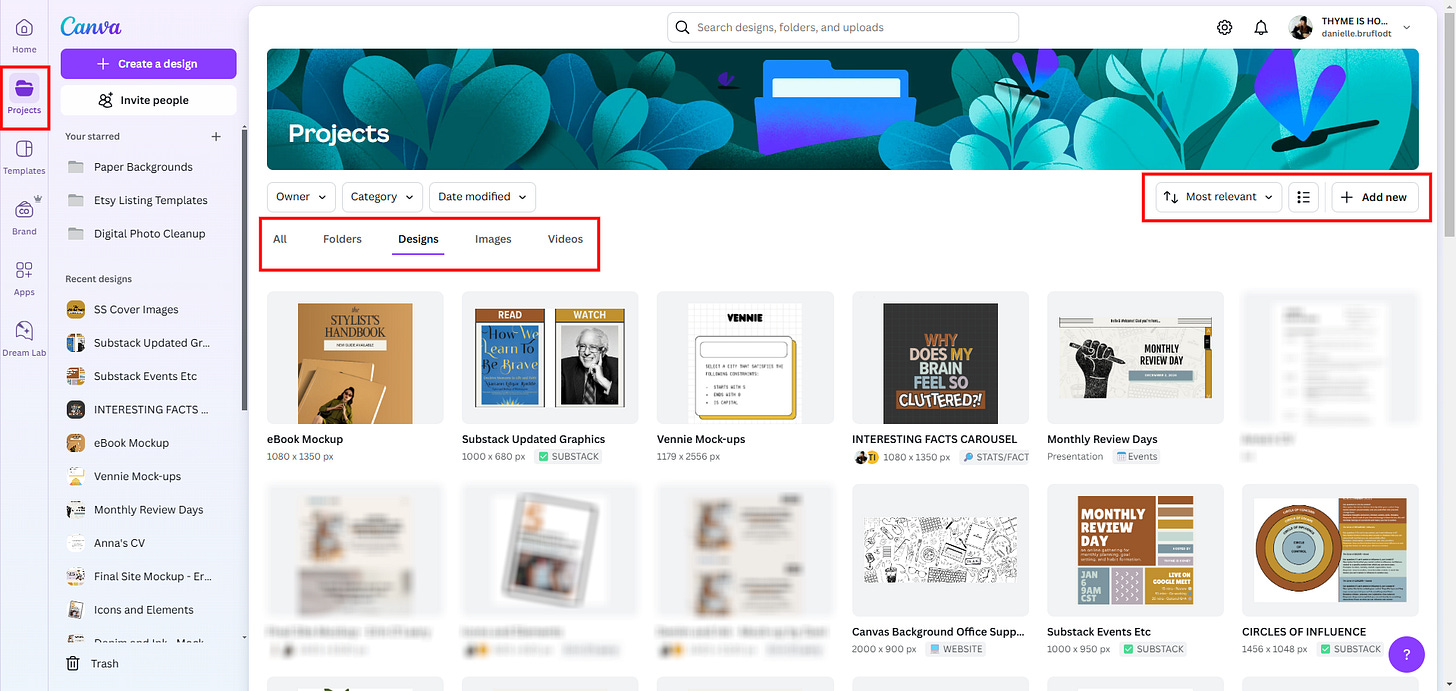Screen dimensions: 1456x691
Task: Click the Paper Backgrounds folder icon
Action: click(x=76, y=167)
